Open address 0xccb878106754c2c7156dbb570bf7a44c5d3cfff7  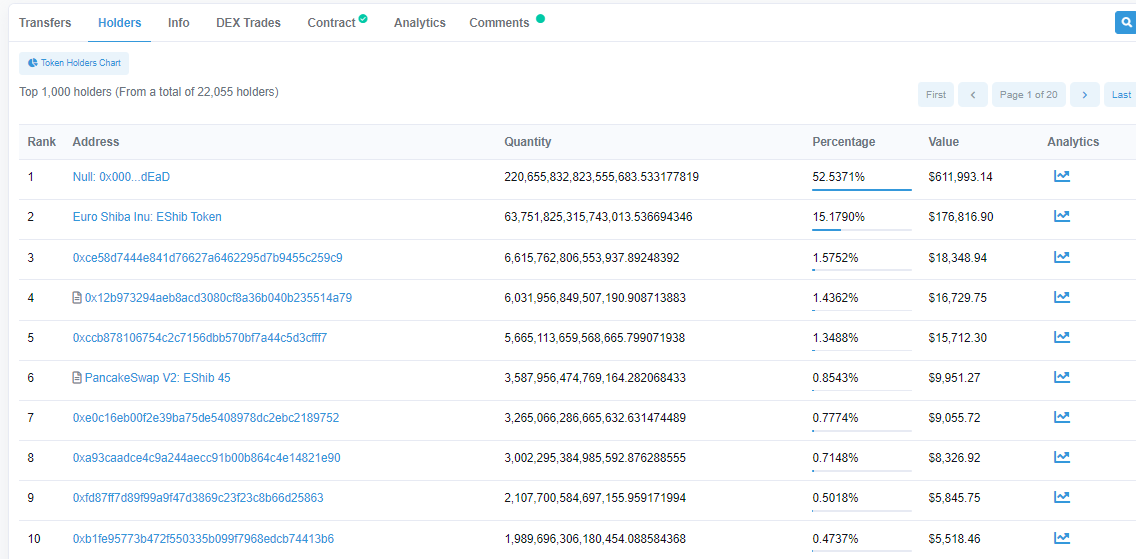click(x=200, y=337)
